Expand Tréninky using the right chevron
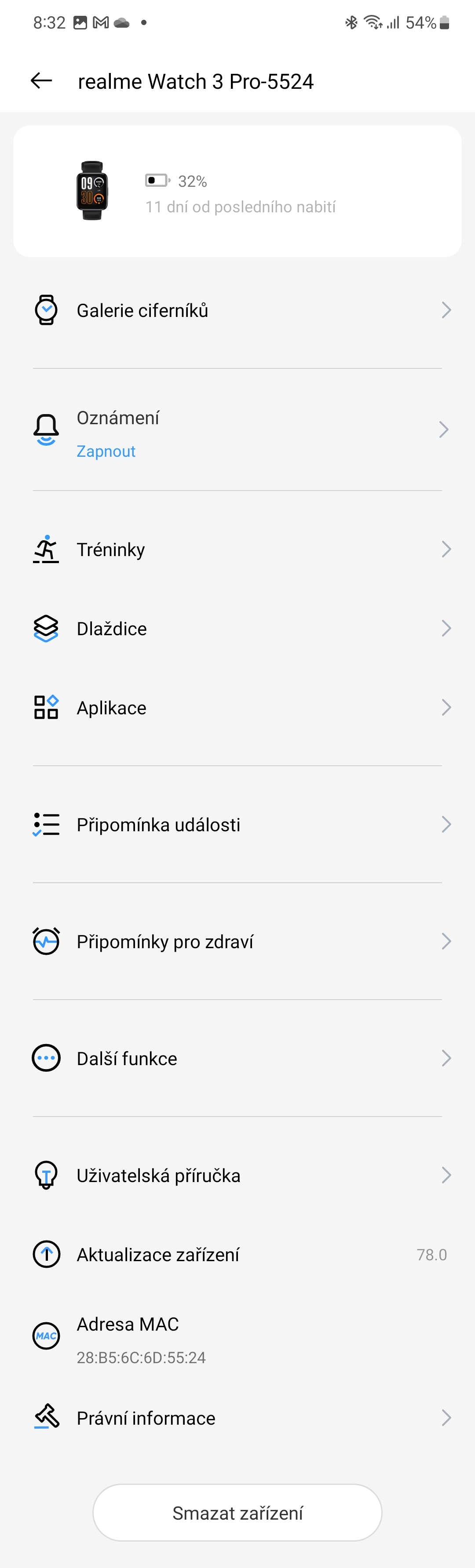Screen dimensions: 475x1568 tap(446, 549)
